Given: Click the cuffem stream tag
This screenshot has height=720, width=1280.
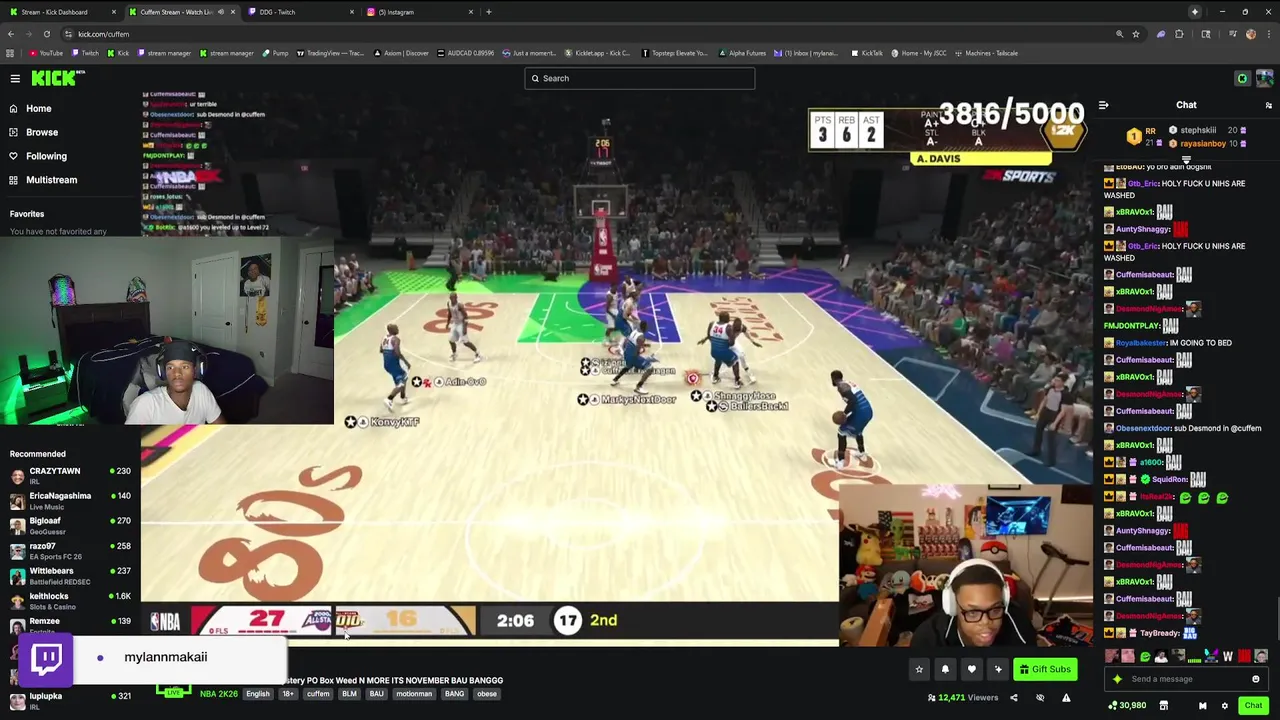Looking at the screenshot, I should 318,694.
